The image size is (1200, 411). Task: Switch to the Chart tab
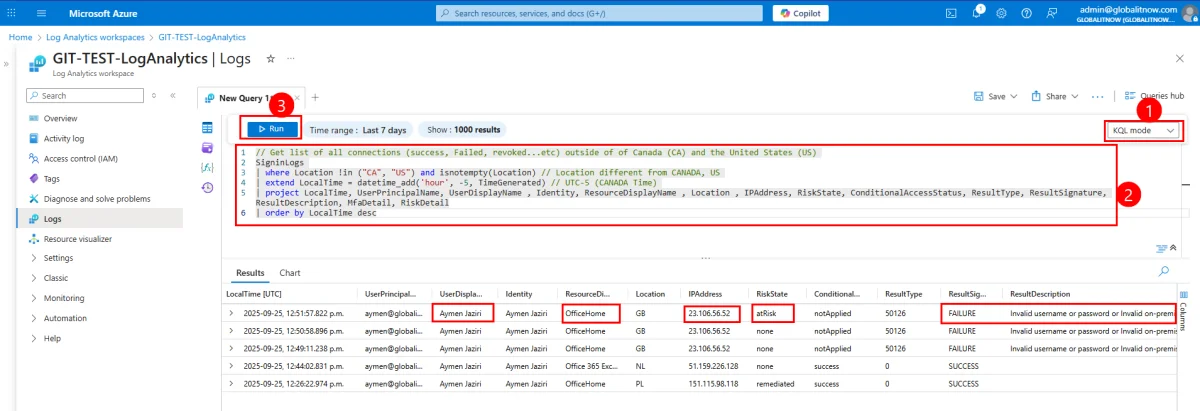[x=290, y=272]
